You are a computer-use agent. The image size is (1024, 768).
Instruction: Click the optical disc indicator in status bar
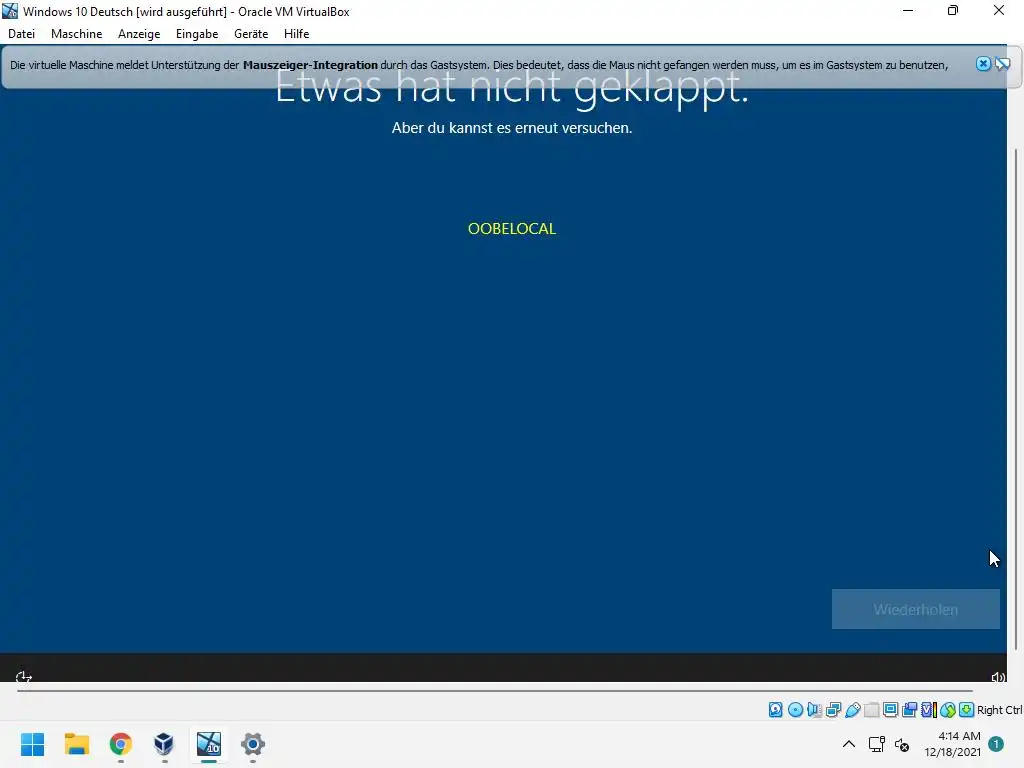point(795,710)
